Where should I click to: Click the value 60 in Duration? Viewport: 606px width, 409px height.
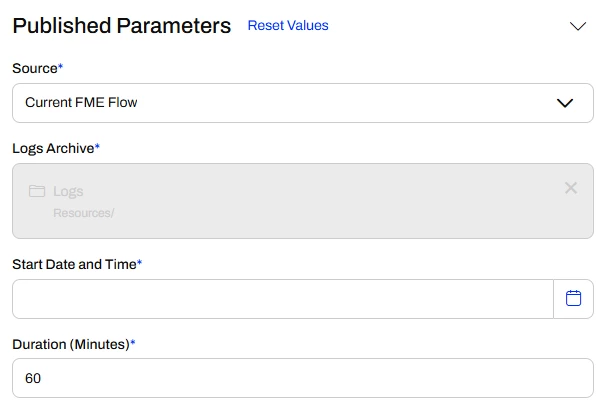pos(33,379)
